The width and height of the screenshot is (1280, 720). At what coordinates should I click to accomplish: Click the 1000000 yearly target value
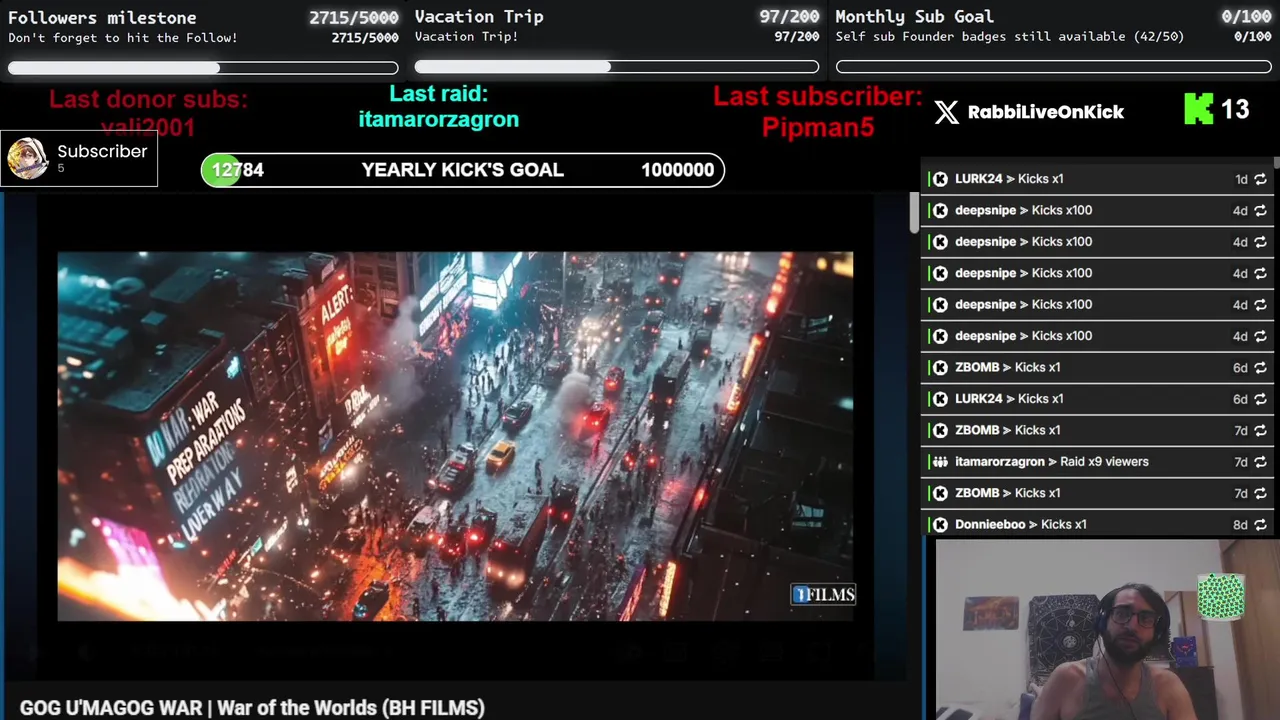coord(677,170)
